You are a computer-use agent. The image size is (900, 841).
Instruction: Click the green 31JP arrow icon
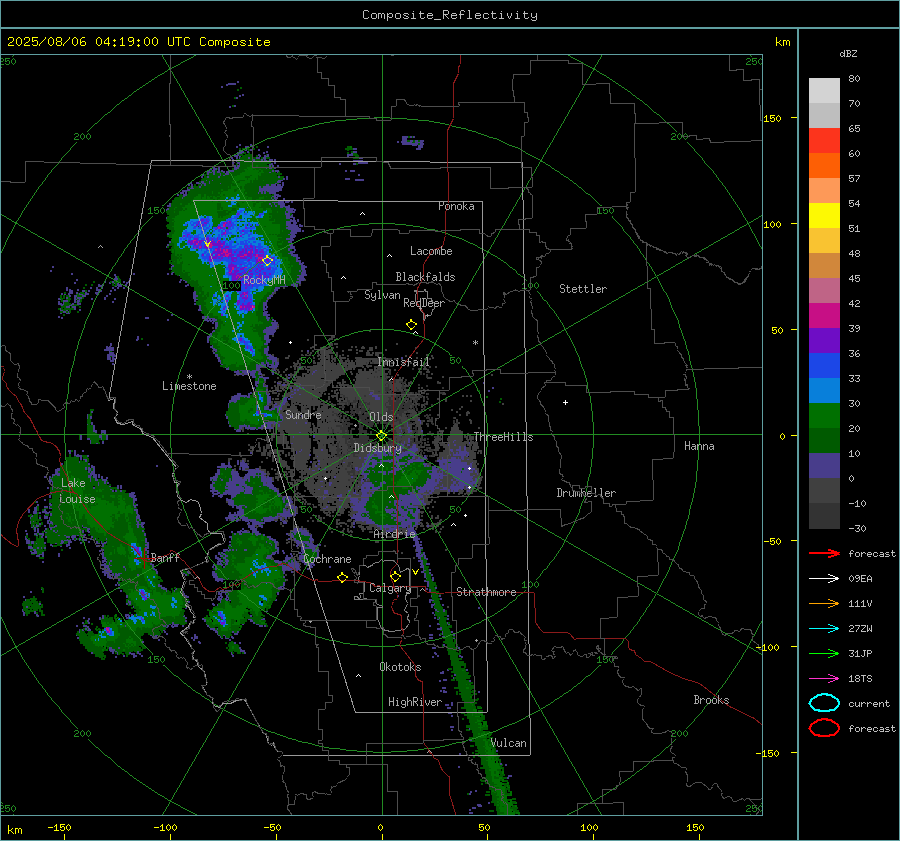pos(824,653)
